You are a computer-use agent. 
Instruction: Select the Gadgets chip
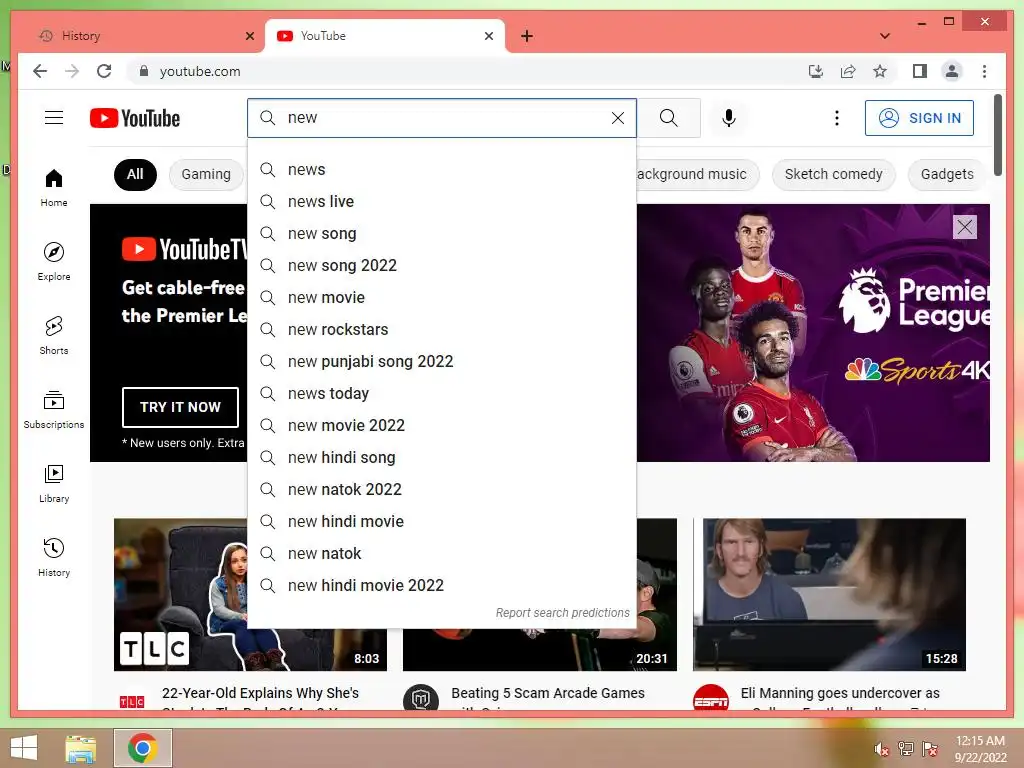946,174
